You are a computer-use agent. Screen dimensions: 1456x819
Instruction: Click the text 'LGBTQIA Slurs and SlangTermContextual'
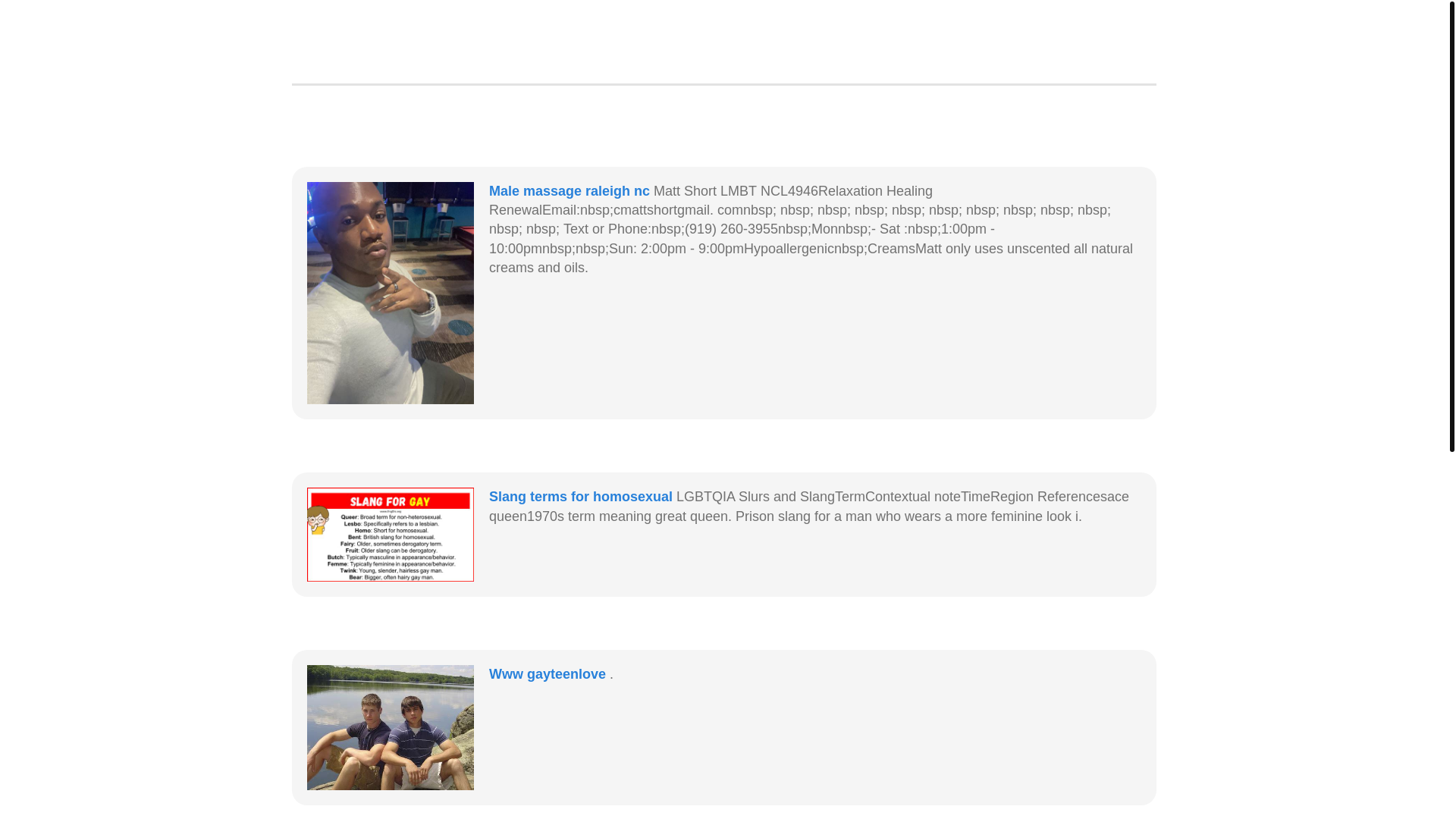803,497
